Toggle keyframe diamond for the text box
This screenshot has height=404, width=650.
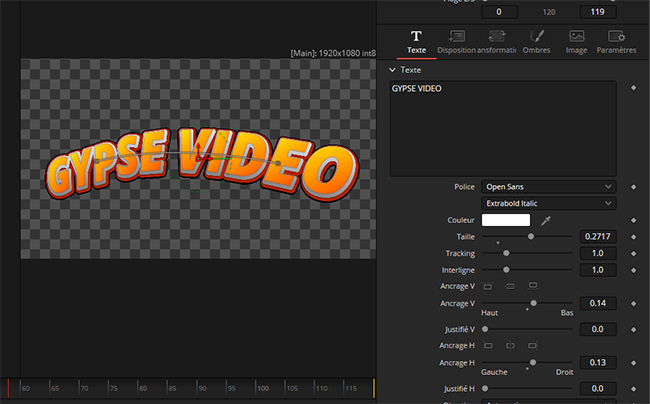633,88
